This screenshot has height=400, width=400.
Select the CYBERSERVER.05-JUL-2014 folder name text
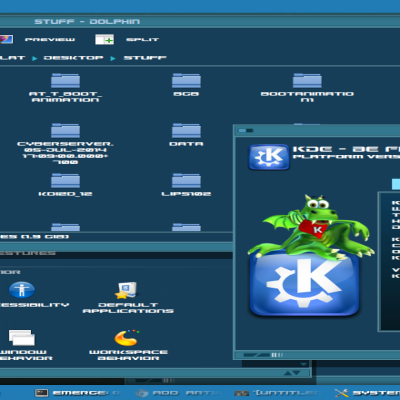(65, 153)
